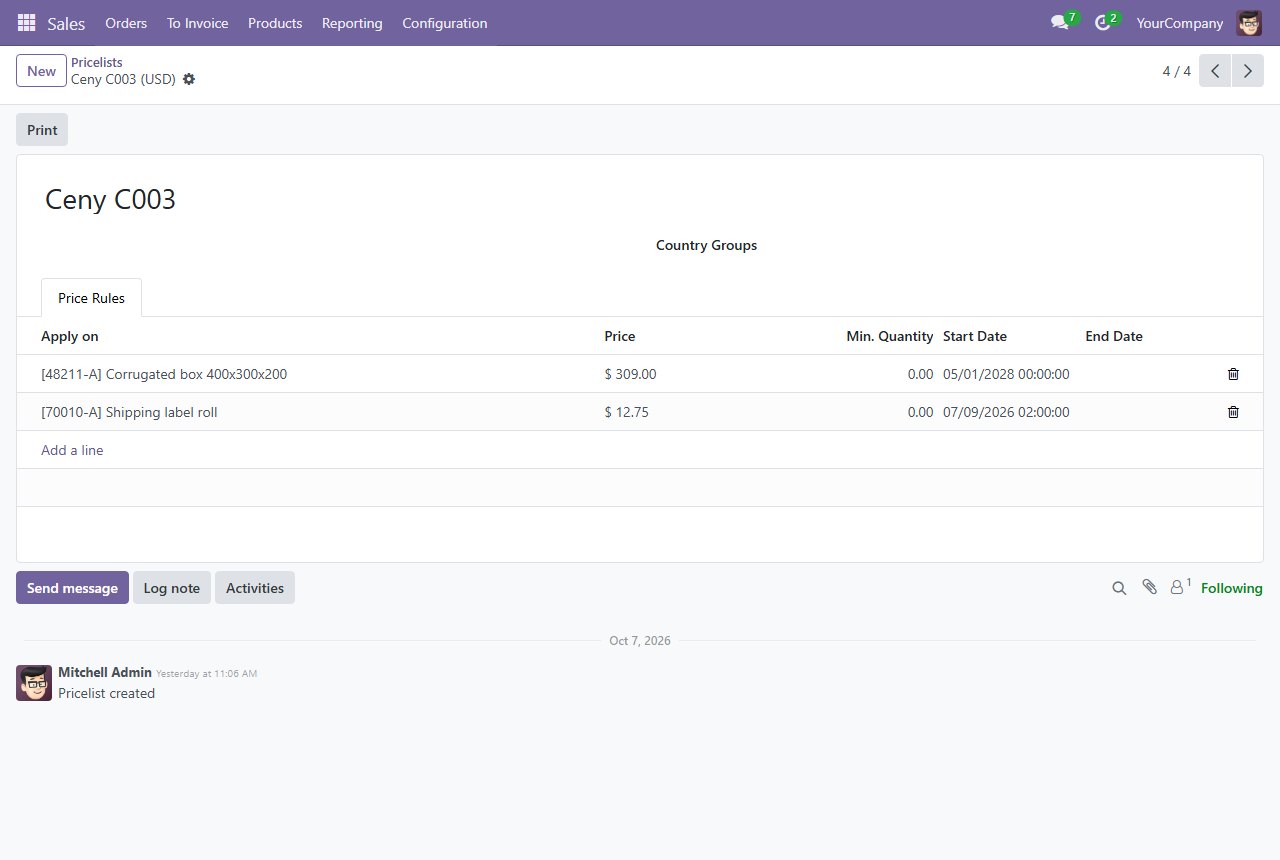Image resolution: width=1280 pixels, height=860 pixels.
Task: Select the Shipping label roll row
Action: pyautogui.click(x=640, y=412)
